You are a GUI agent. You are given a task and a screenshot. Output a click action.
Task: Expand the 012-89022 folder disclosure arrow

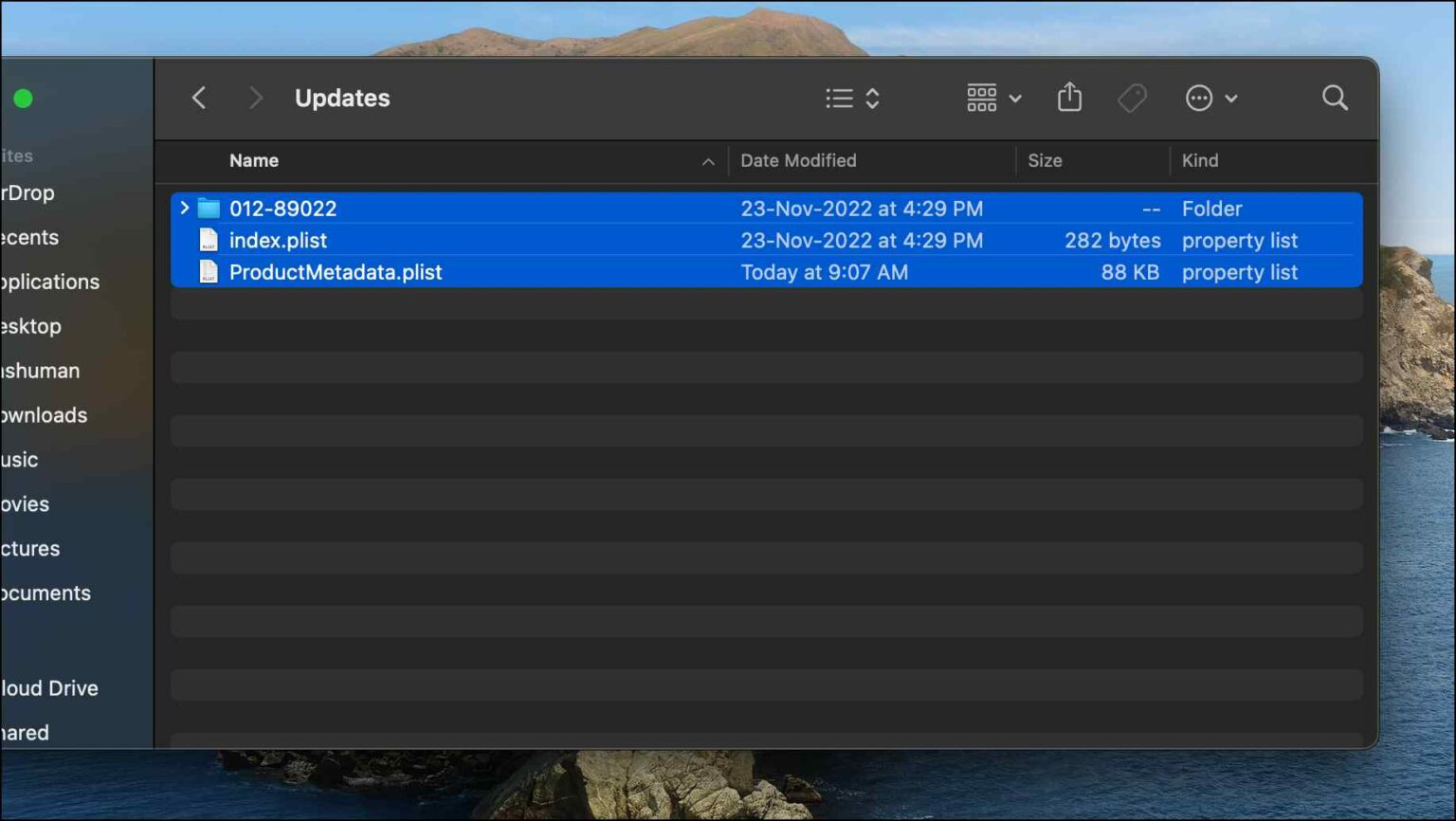pos(185,208)
